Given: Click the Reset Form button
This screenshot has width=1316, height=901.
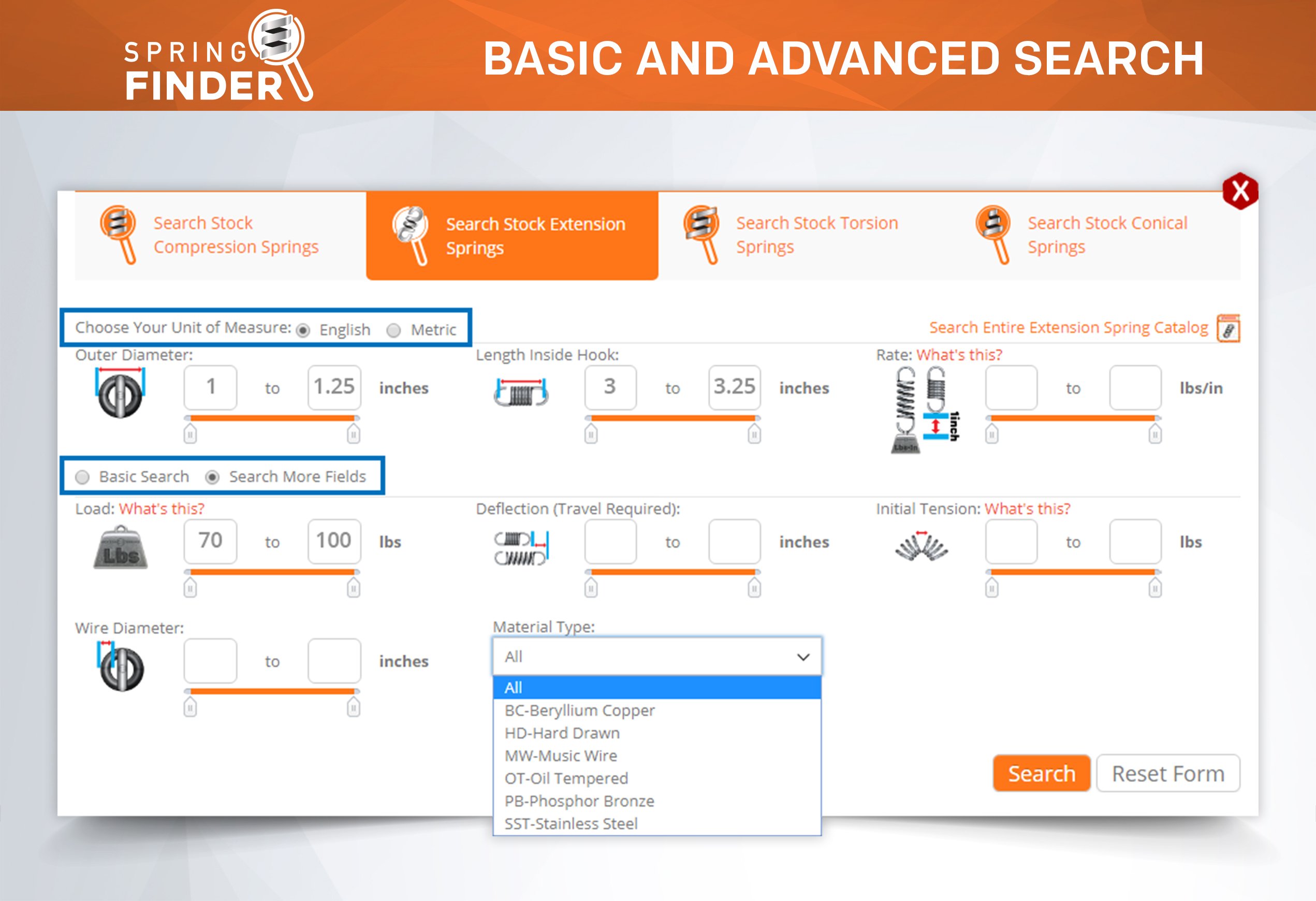Looking at the screenshot, I should pos(1167,773).
